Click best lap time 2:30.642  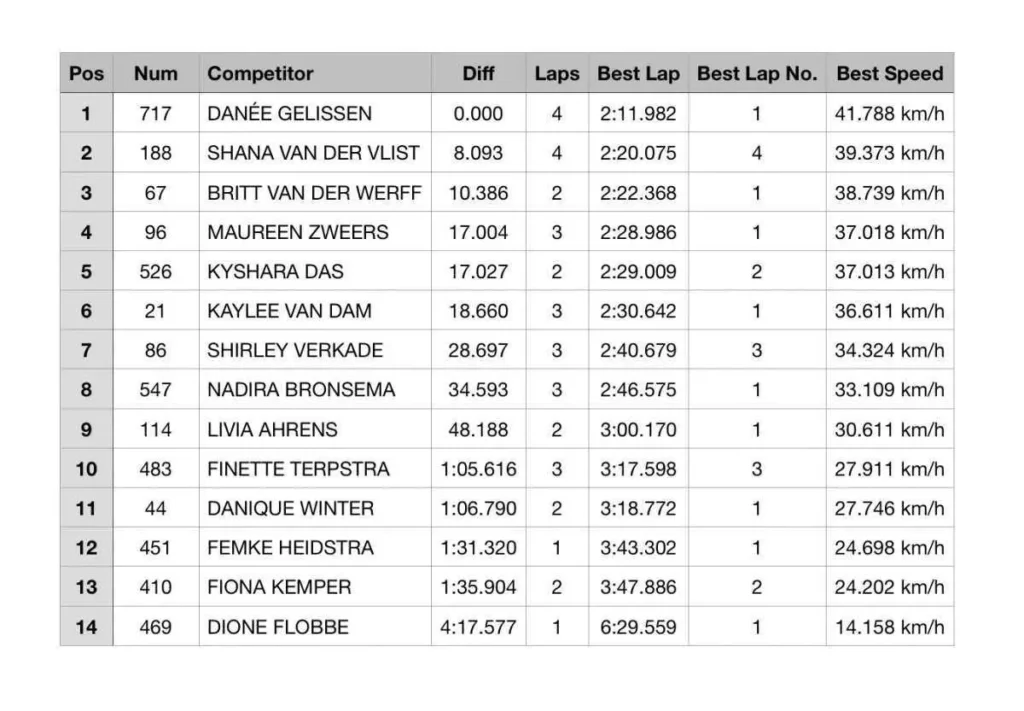pyautogui.click(x=638, y=311)
